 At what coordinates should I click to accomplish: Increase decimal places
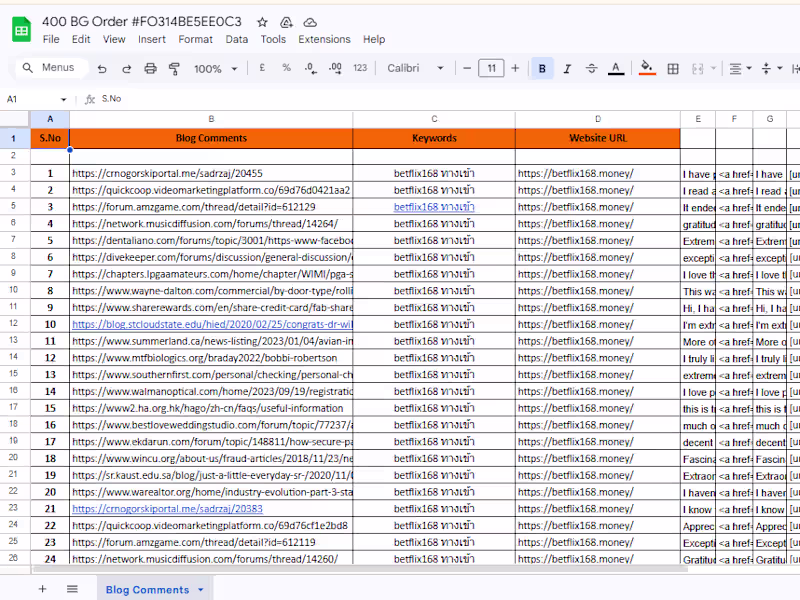tap(335, 68)
